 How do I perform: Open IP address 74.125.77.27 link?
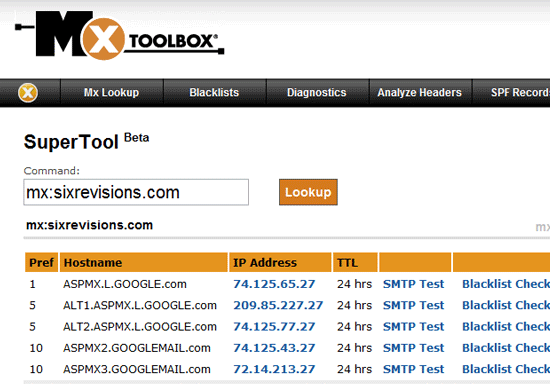(274, 327)
